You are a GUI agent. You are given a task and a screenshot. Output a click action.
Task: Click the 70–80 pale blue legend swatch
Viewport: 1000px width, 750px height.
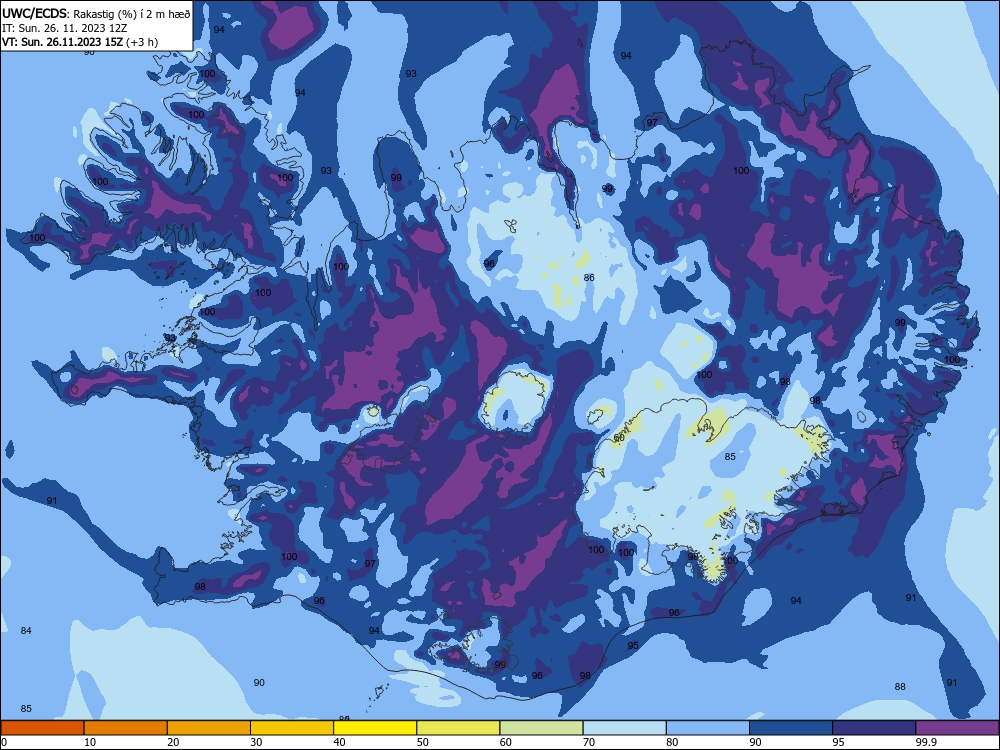(624, 728)
